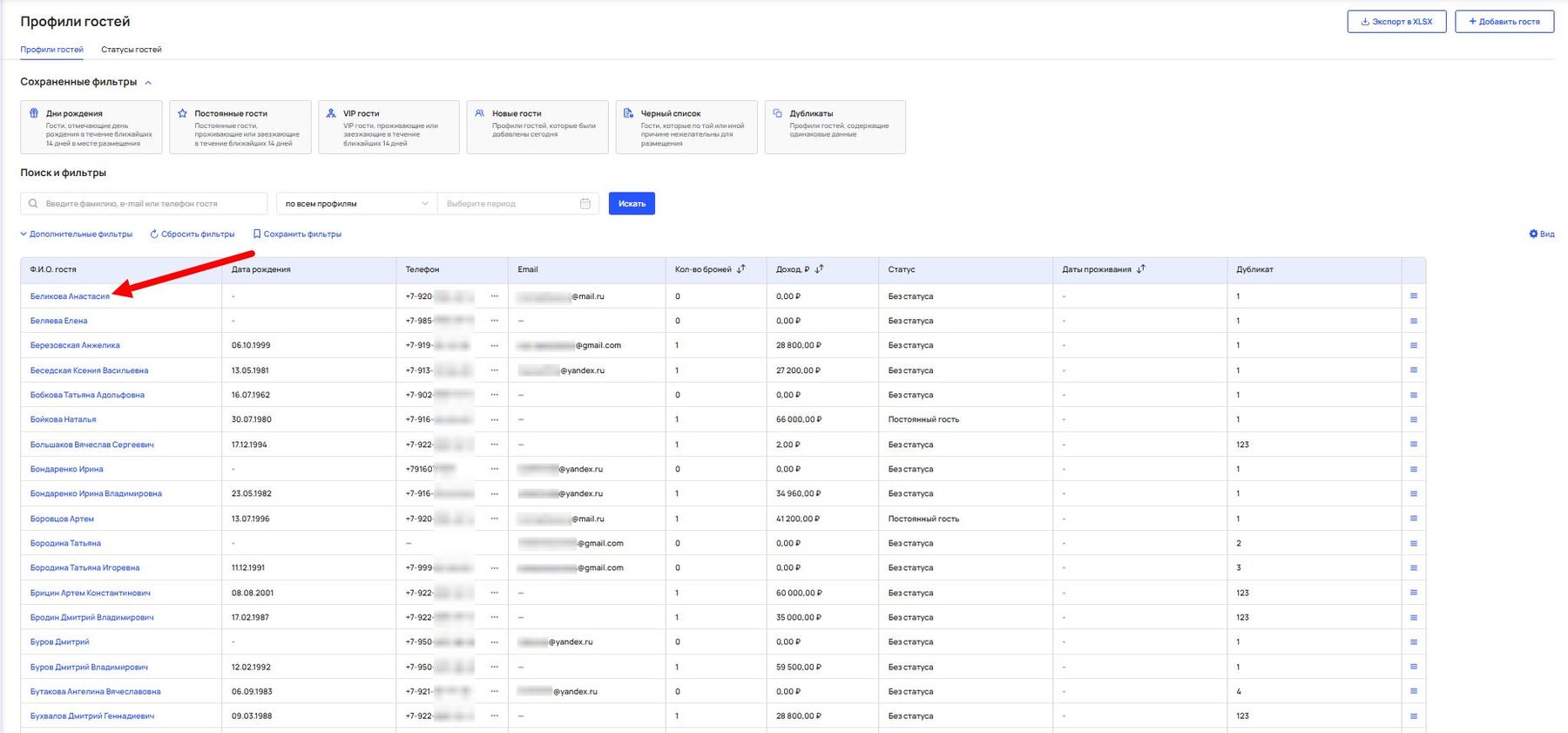This screenshot has width=1568, height=733.
Task: Select the Профили гостей tab
Action: (x=52, y=50)
